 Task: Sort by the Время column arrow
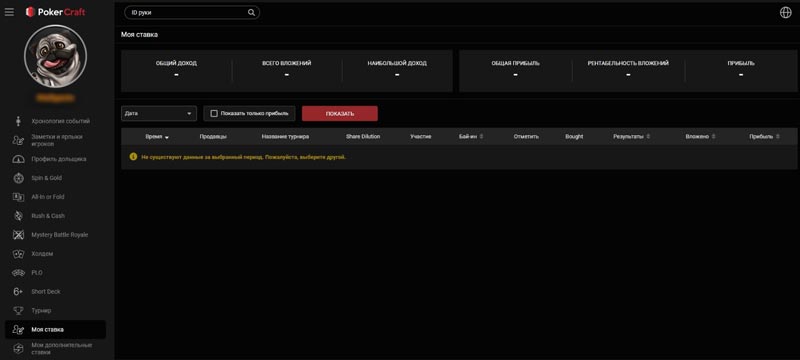click(167, 137)
